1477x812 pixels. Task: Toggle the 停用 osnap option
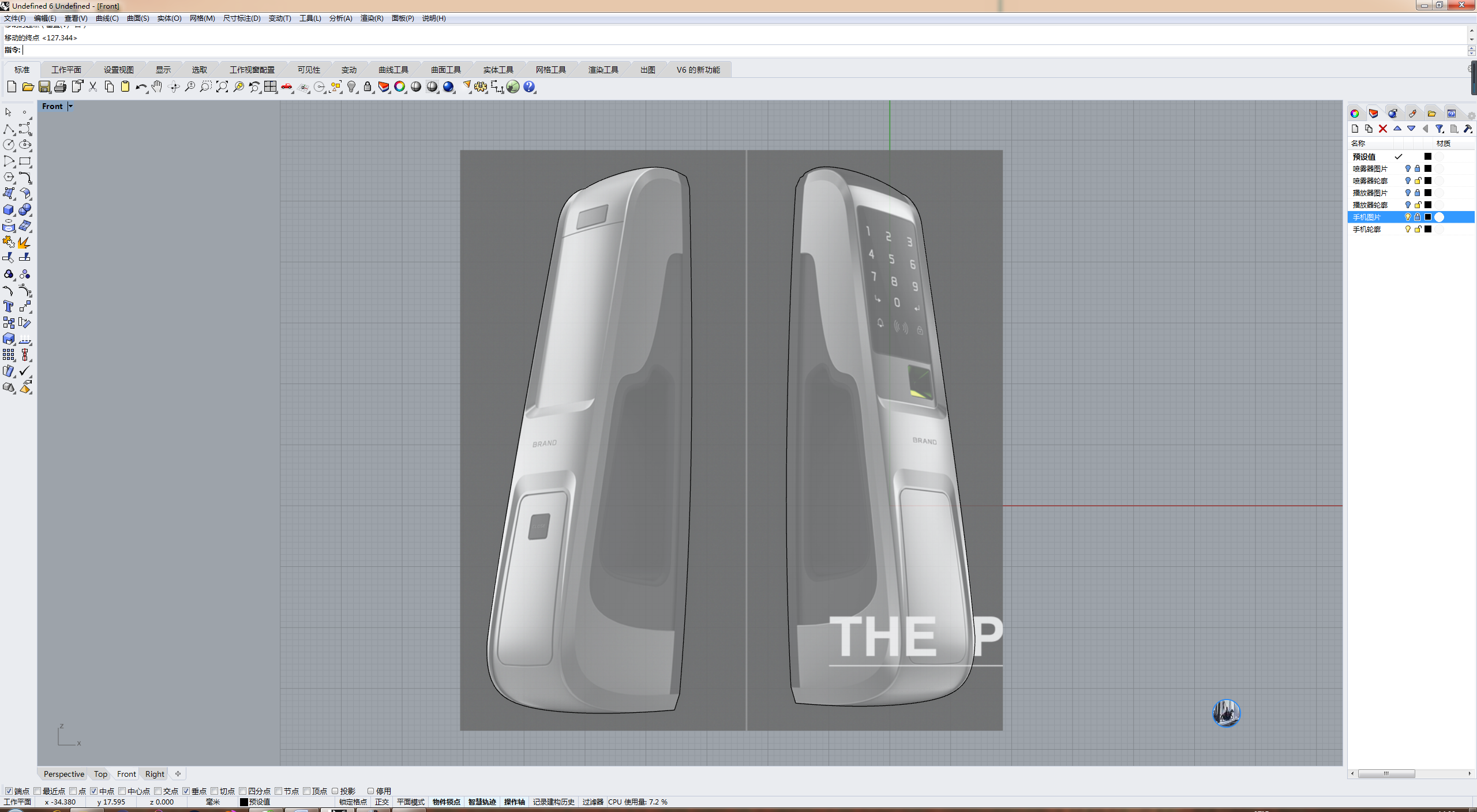click(x=371, y=791)
